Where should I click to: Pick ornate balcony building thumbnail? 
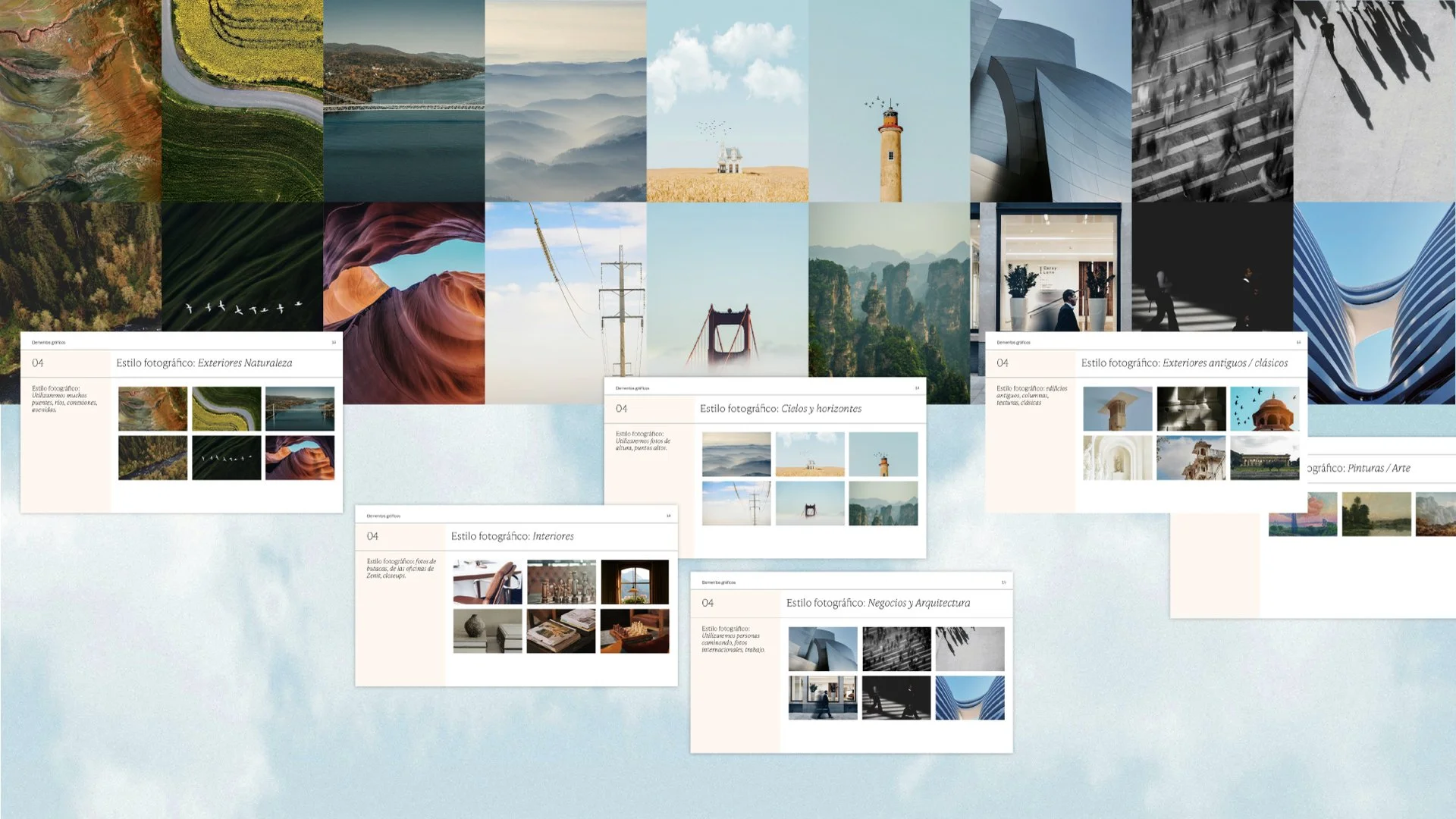coord(1191,457)
